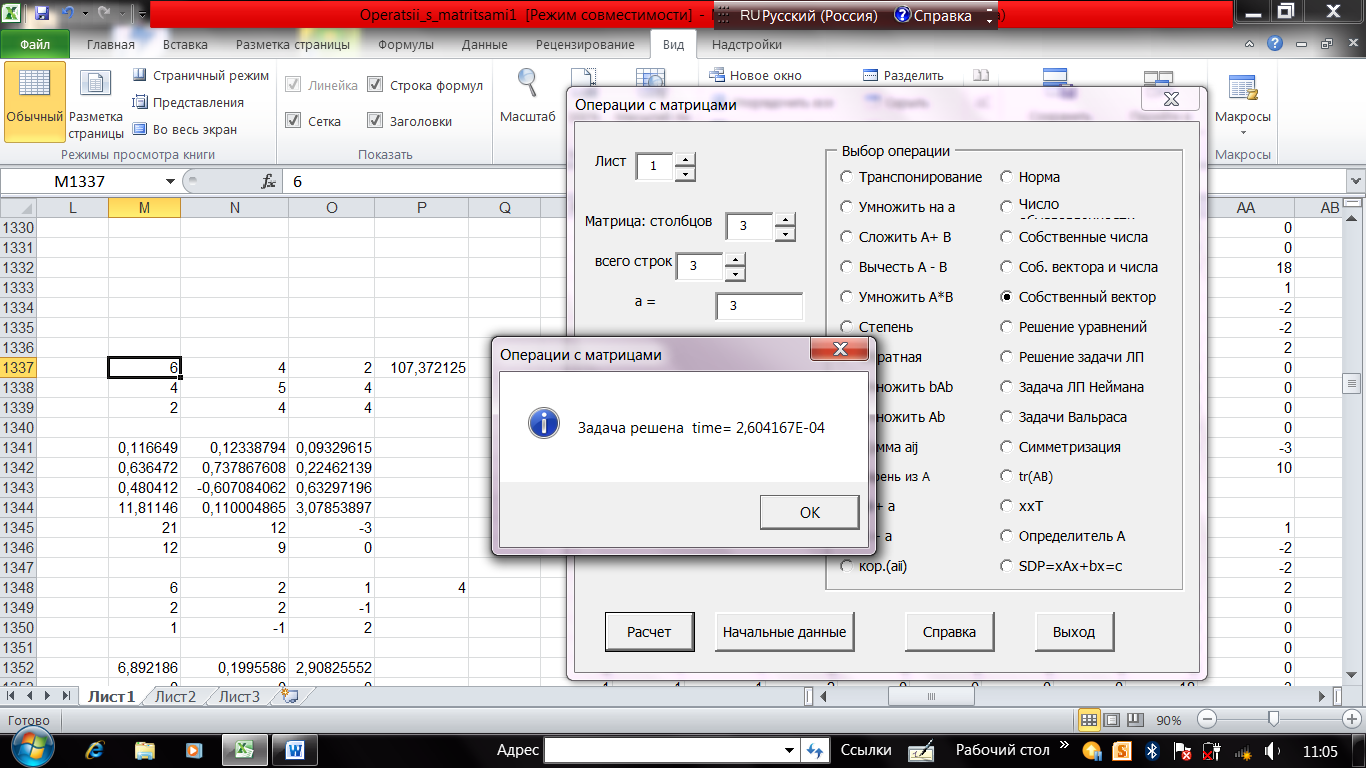Click the Undo arrow icon

click(68, 15)
